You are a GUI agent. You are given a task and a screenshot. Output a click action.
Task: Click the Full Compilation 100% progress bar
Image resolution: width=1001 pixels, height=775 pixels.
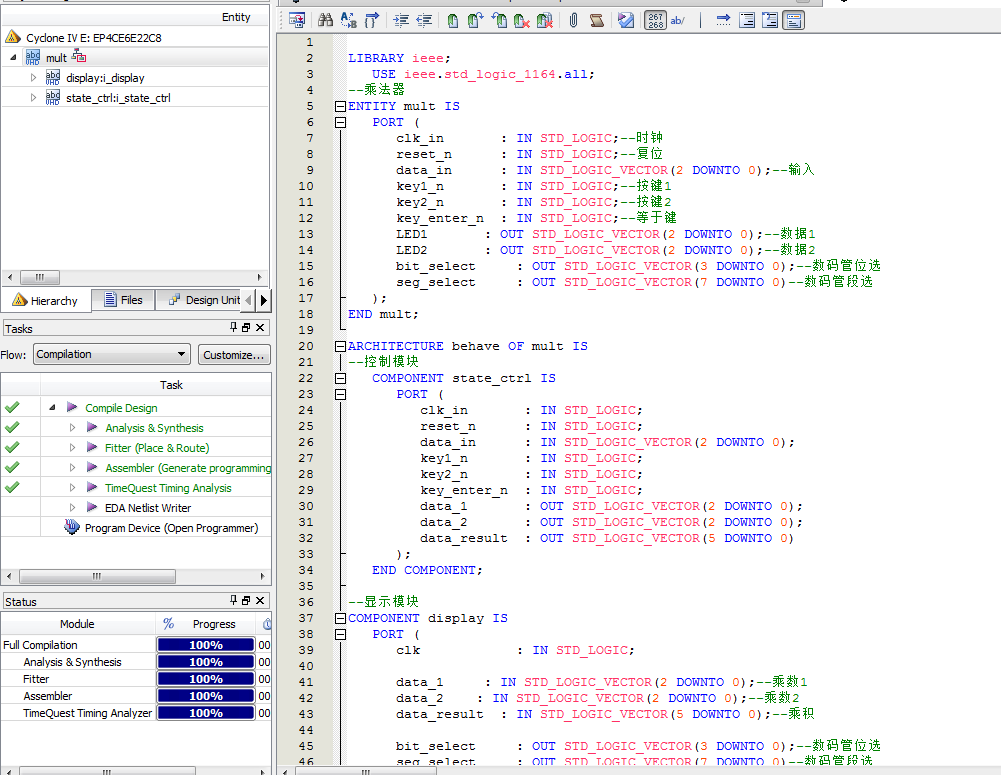pyautogui.click(x=206, y=645)
